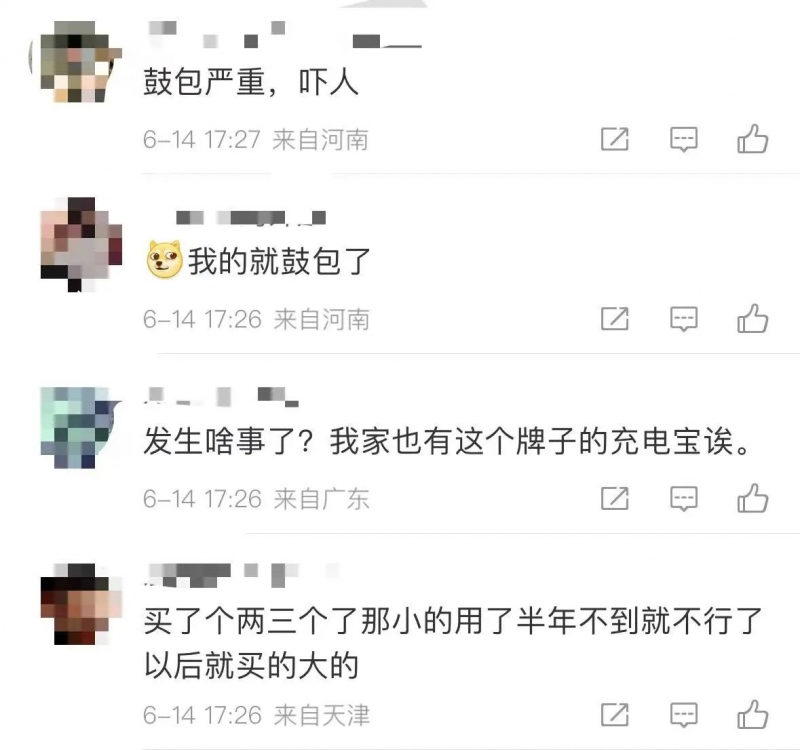Repost the comment from 天津
The width and height of the screenshot is (800, 750).
coord(615,714)
